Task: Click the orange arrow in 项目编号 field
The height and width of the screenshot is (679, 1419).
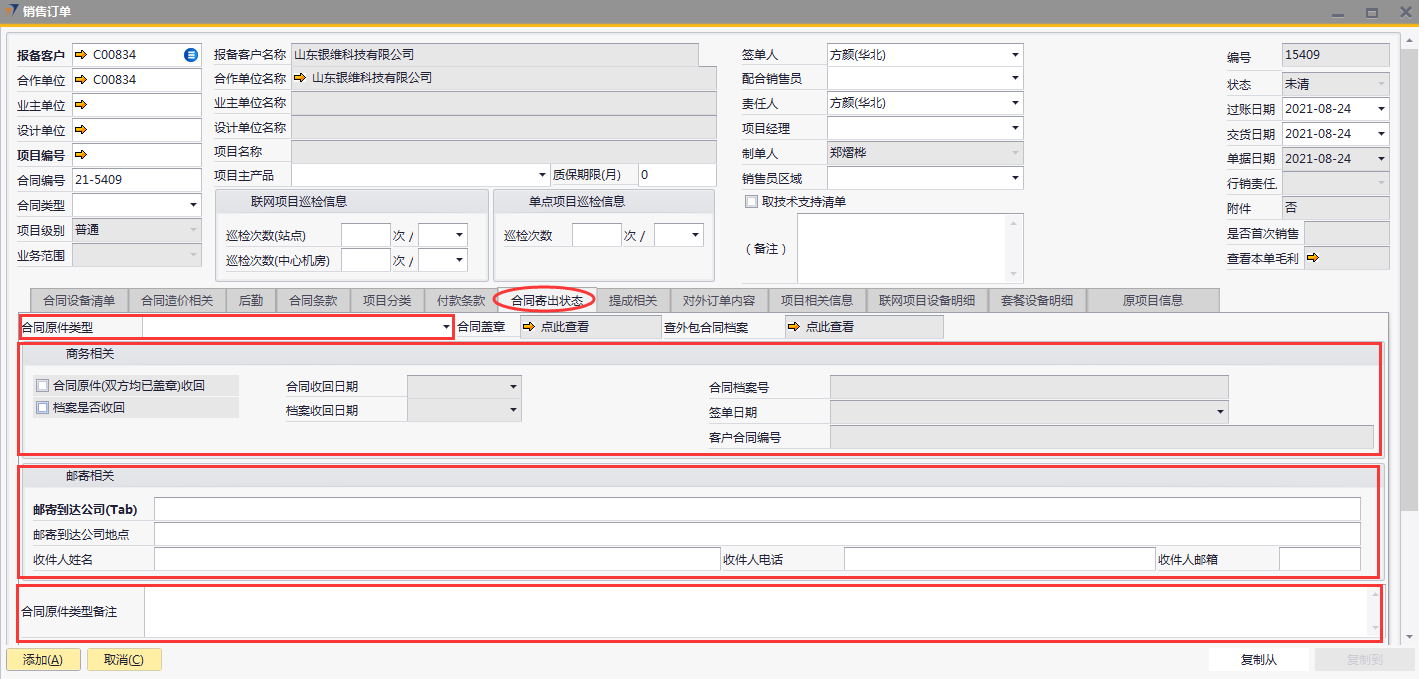Action: click(x=81, y=155)
